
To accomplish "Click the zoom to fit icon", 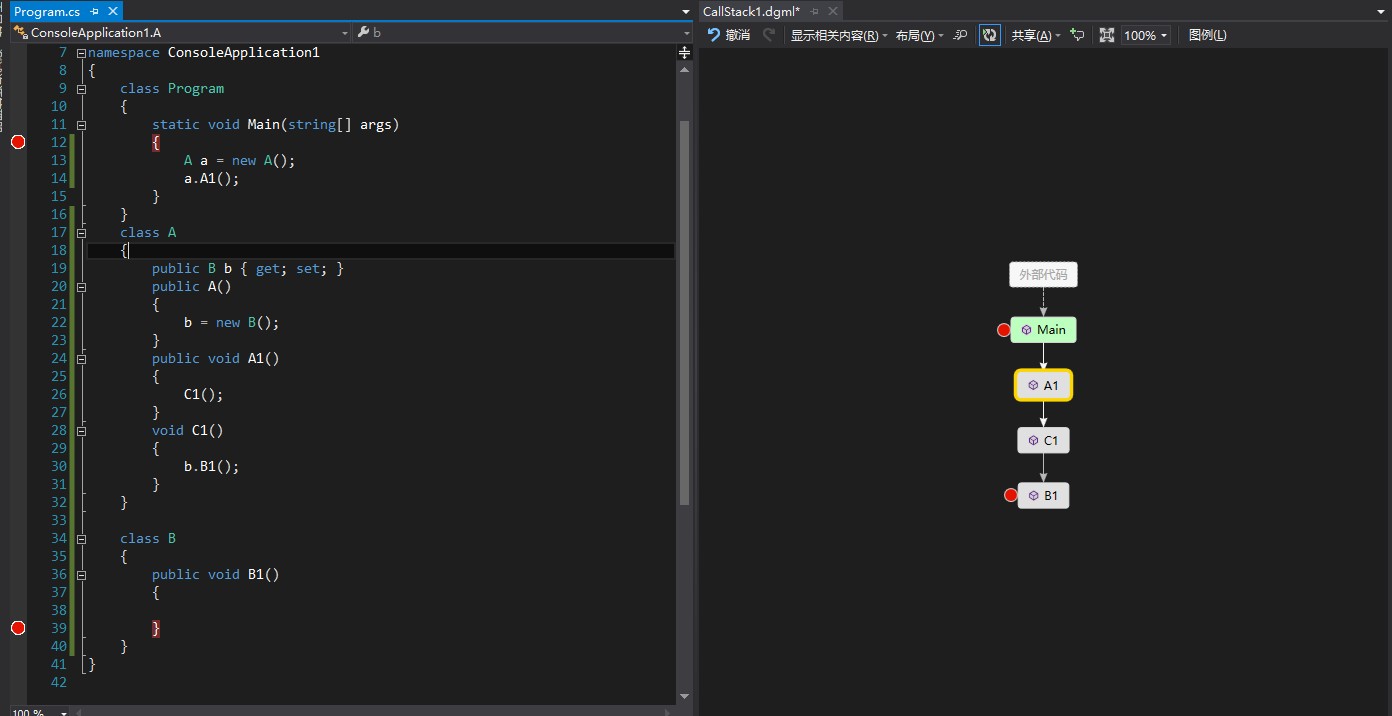I will click(x=1106, y=35).
